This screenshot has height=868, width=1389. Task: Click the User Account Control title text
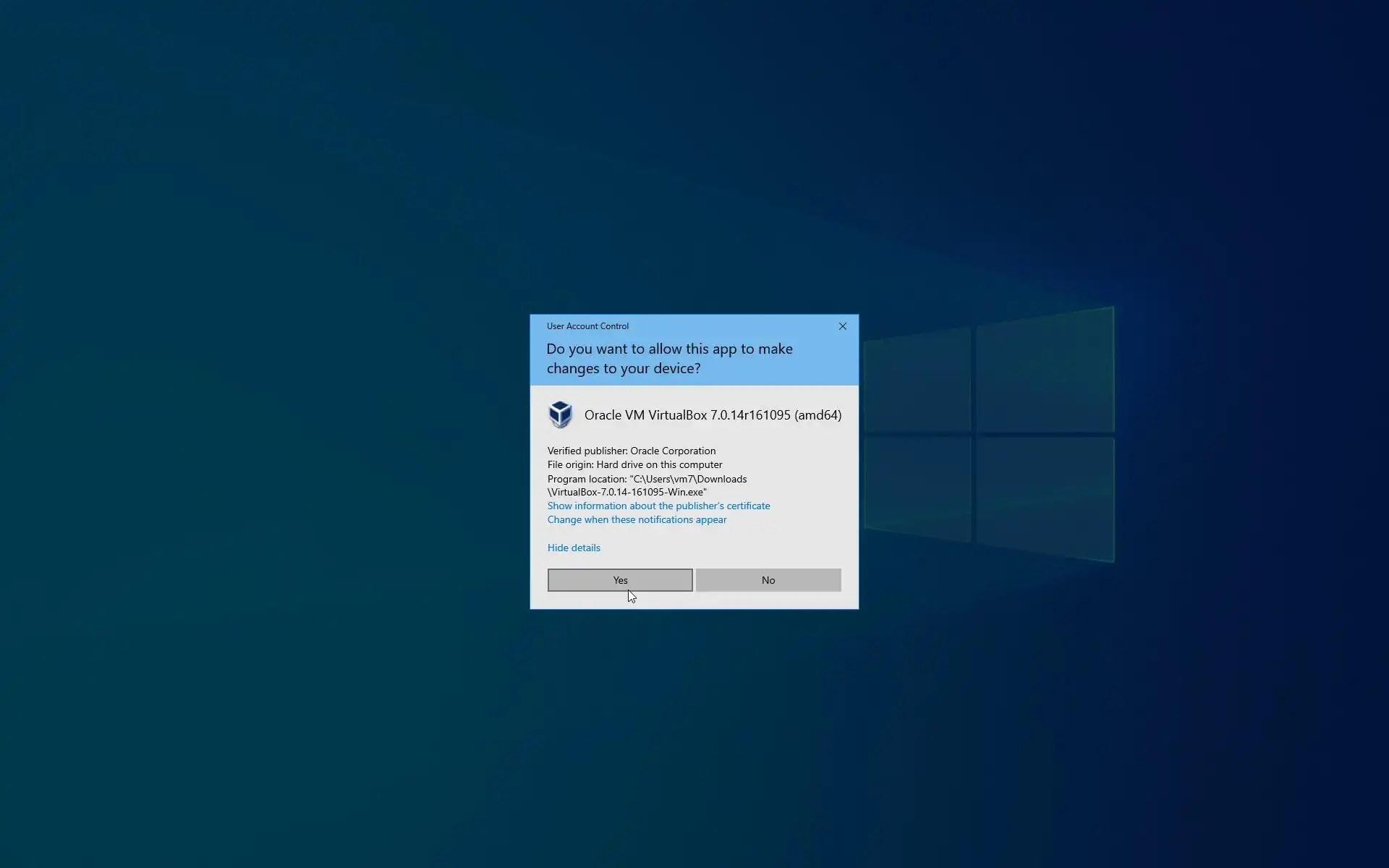(587, 326)
